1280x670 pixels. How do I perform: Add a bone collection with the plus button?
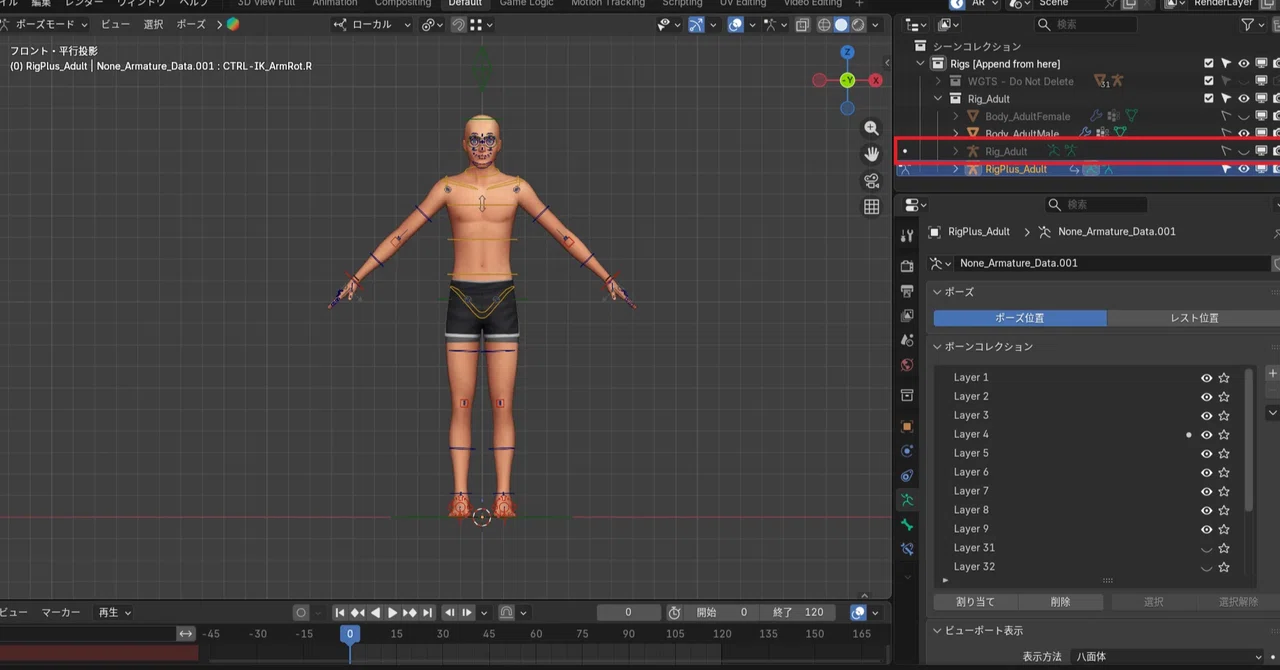(1272, 373)
